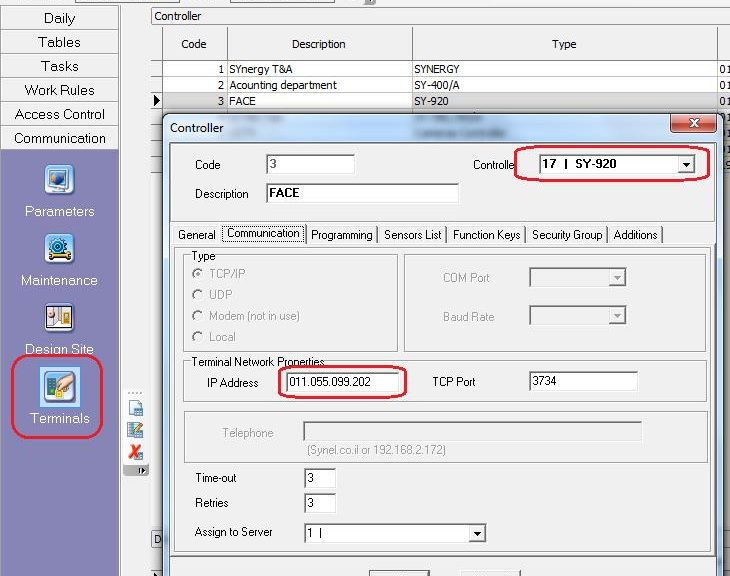Open the Terminals icon in sidebar

[x=59, y=387]
